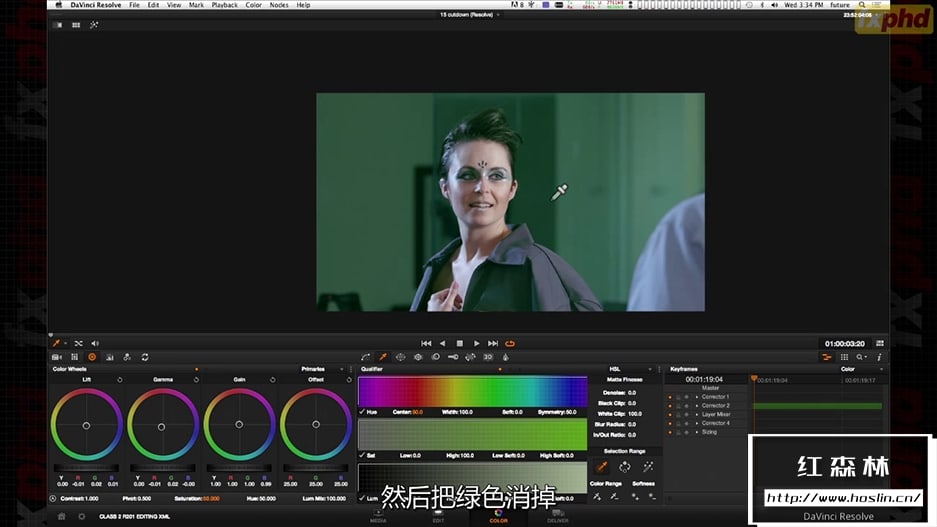Open the Nodes menu
This screenshot has width=937, height=527.
[x=279, y=5]
